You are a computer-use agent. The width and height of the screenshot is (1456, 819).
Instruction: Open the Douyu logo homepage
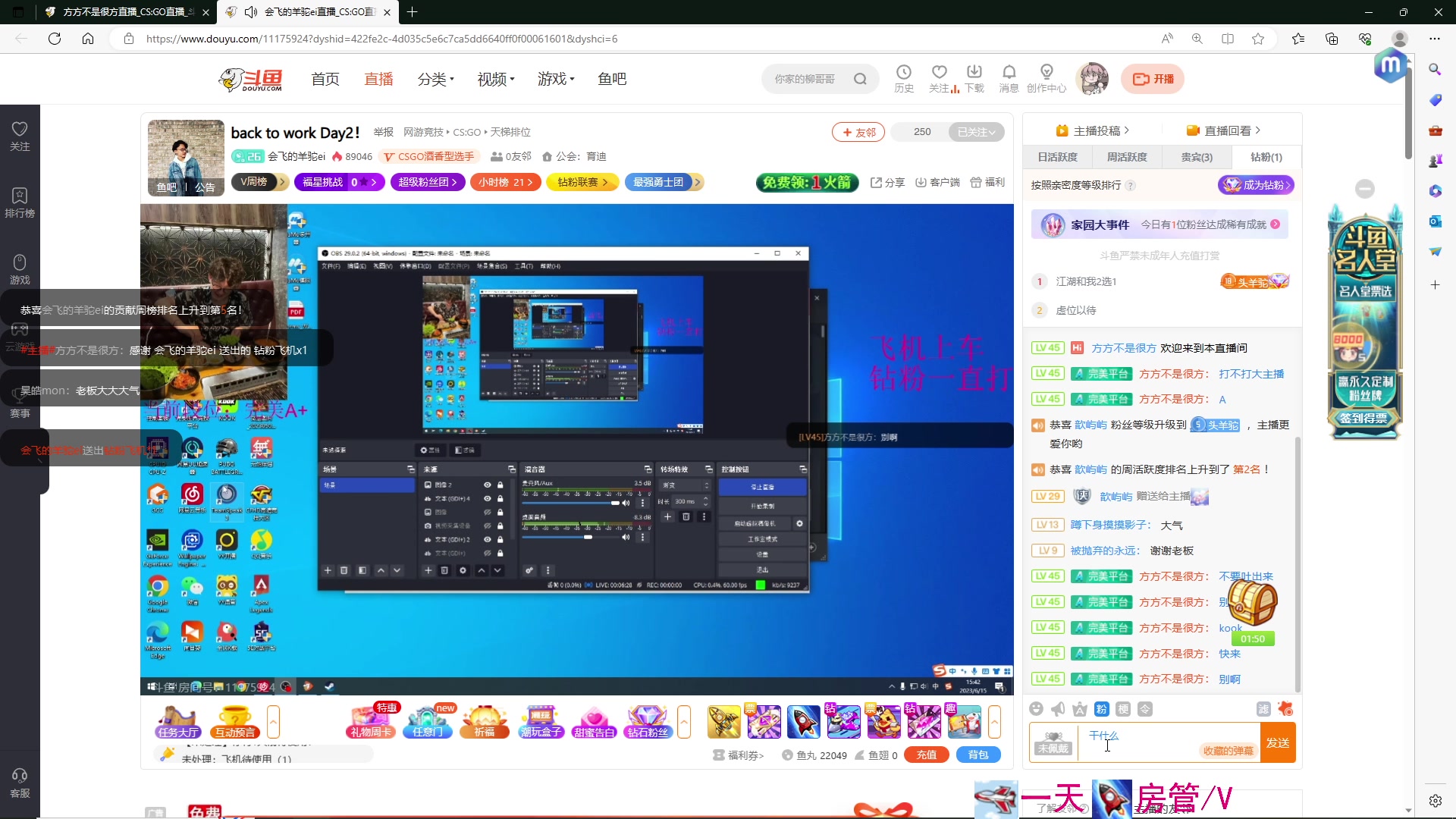coord(251,79)
